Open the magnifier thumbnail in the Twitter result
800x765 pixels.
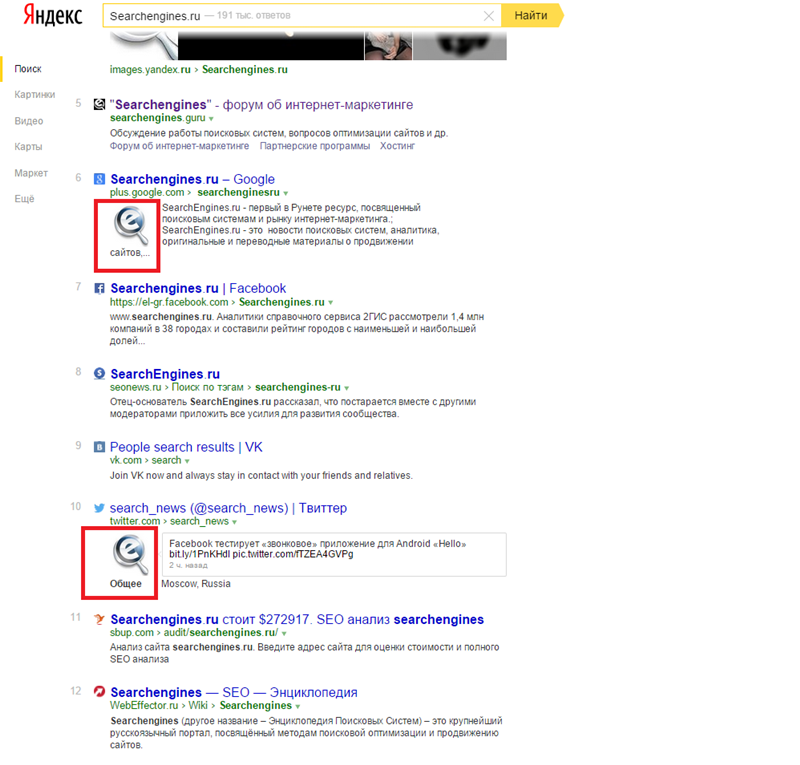pos(131,554)
